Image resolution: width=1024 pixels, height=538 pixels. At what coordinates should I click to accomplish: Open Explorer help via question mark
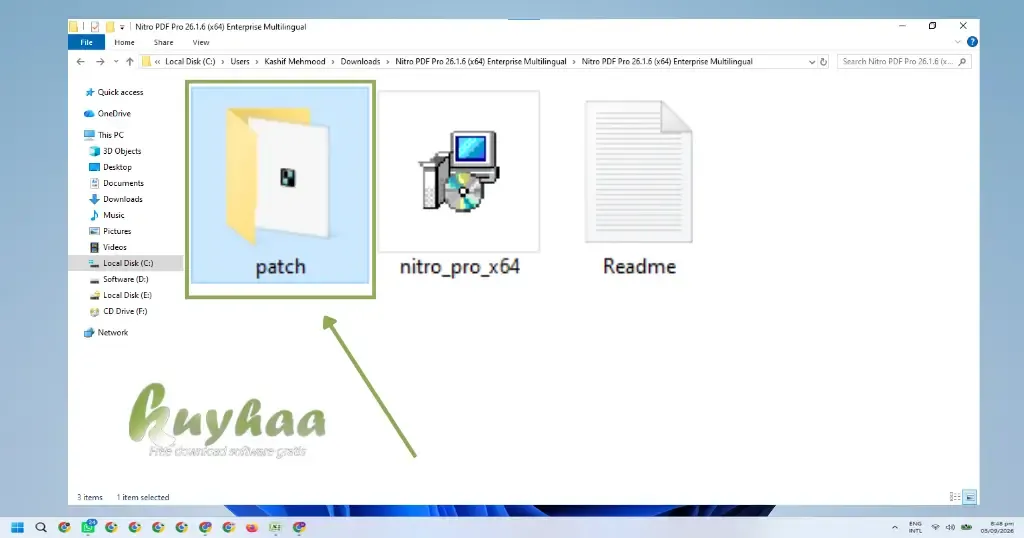(972, 42)
